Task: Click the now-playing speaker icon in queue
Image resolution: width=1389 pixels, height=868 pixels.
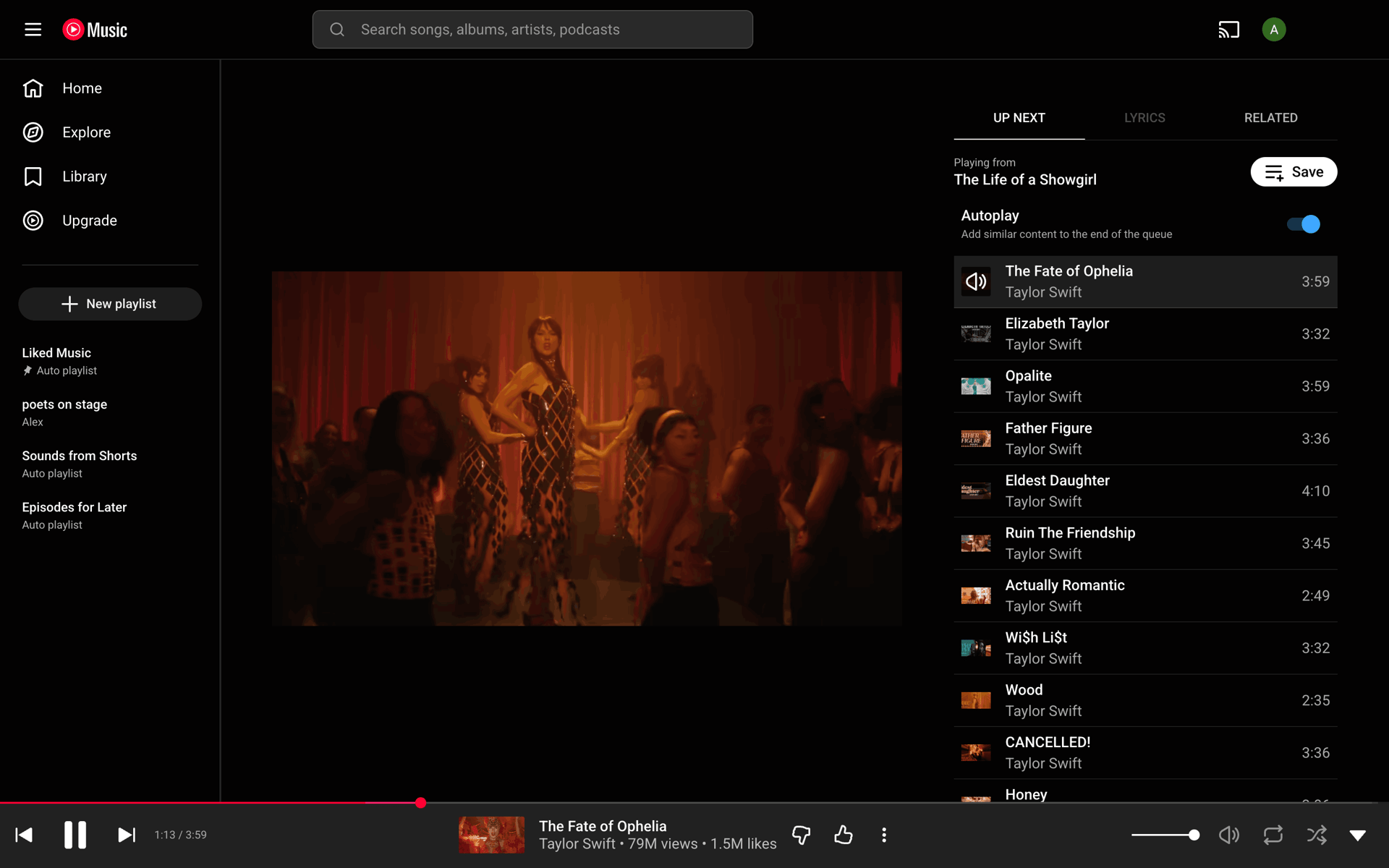Action: [x=976, y=281]
